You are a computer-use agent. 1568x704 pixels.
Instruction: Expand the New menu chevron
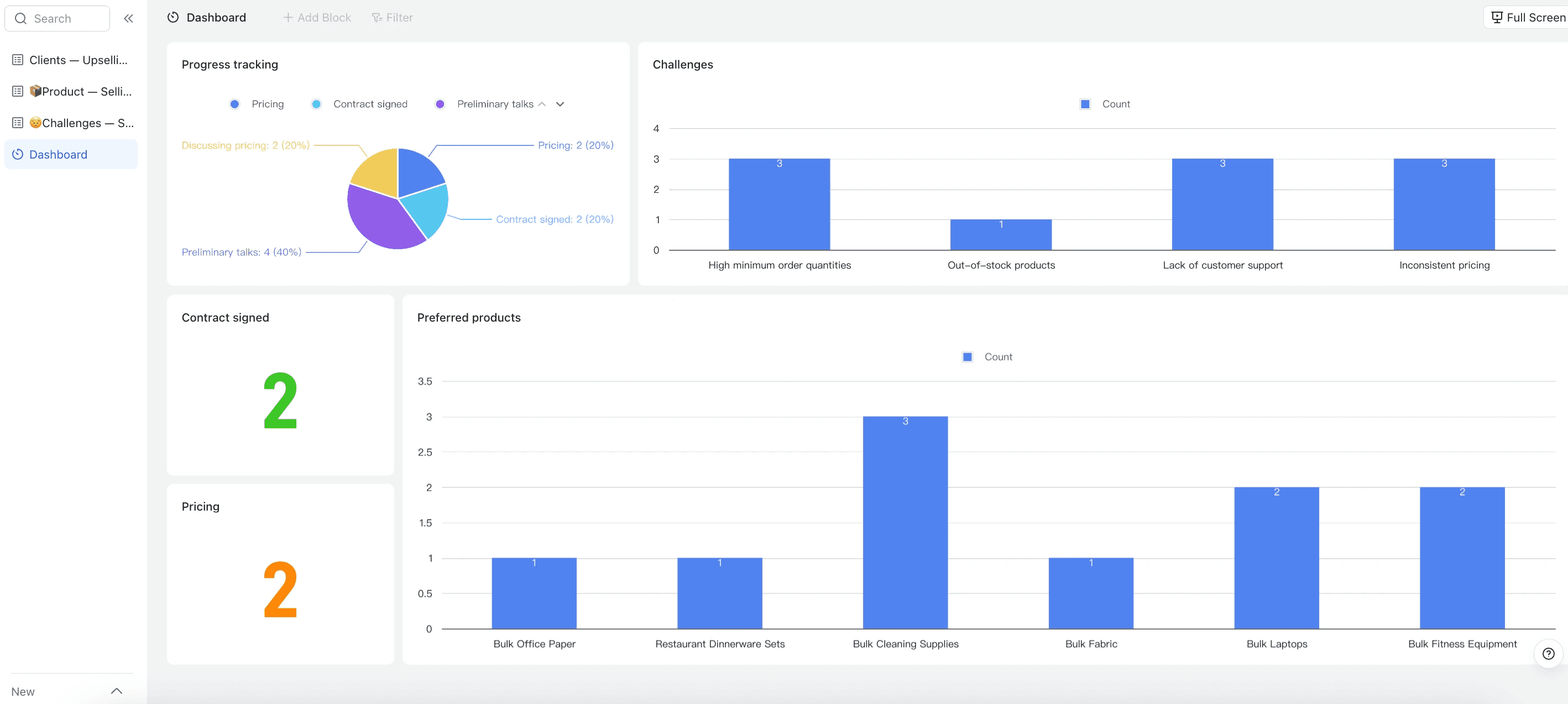[116, 691]
